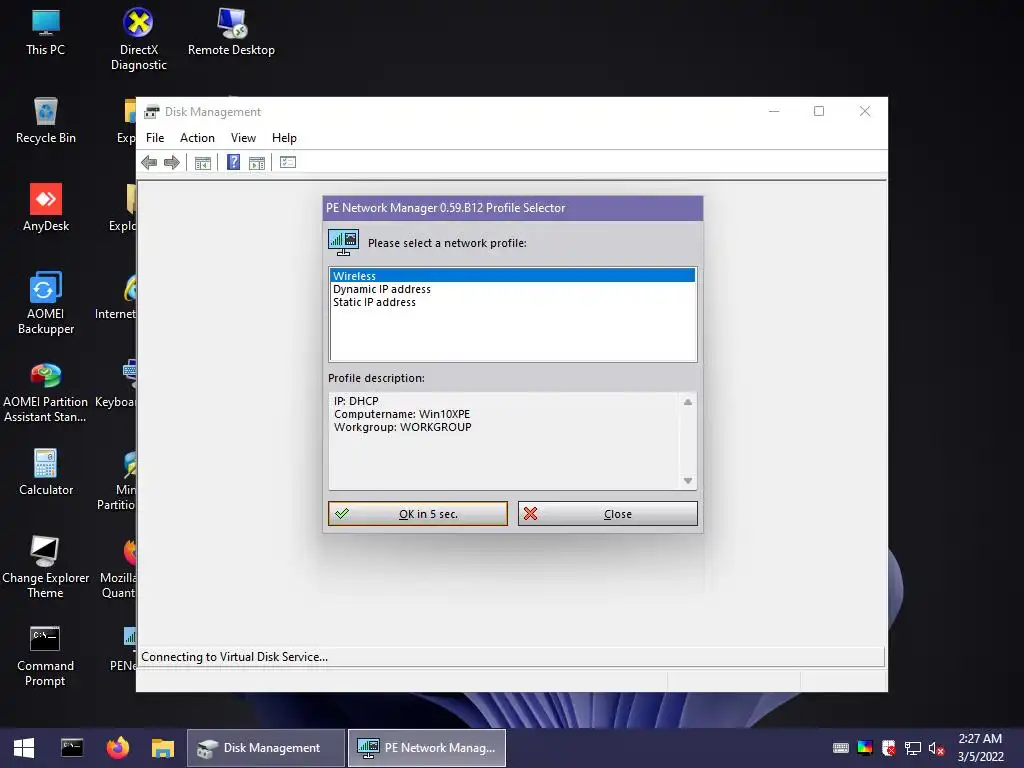The image size is (1024, 768).
Task: Open the Command Prompt taskbar icon
Action: click(x=72, y=748)
